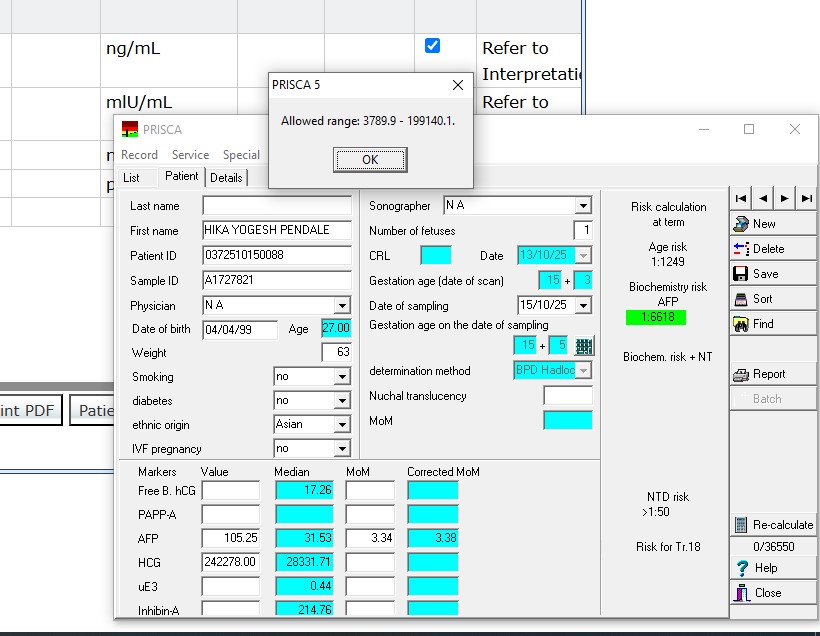Expand the Sonographer combo box
The width and height of the screenshot is (820, 636).
(583, 206)
